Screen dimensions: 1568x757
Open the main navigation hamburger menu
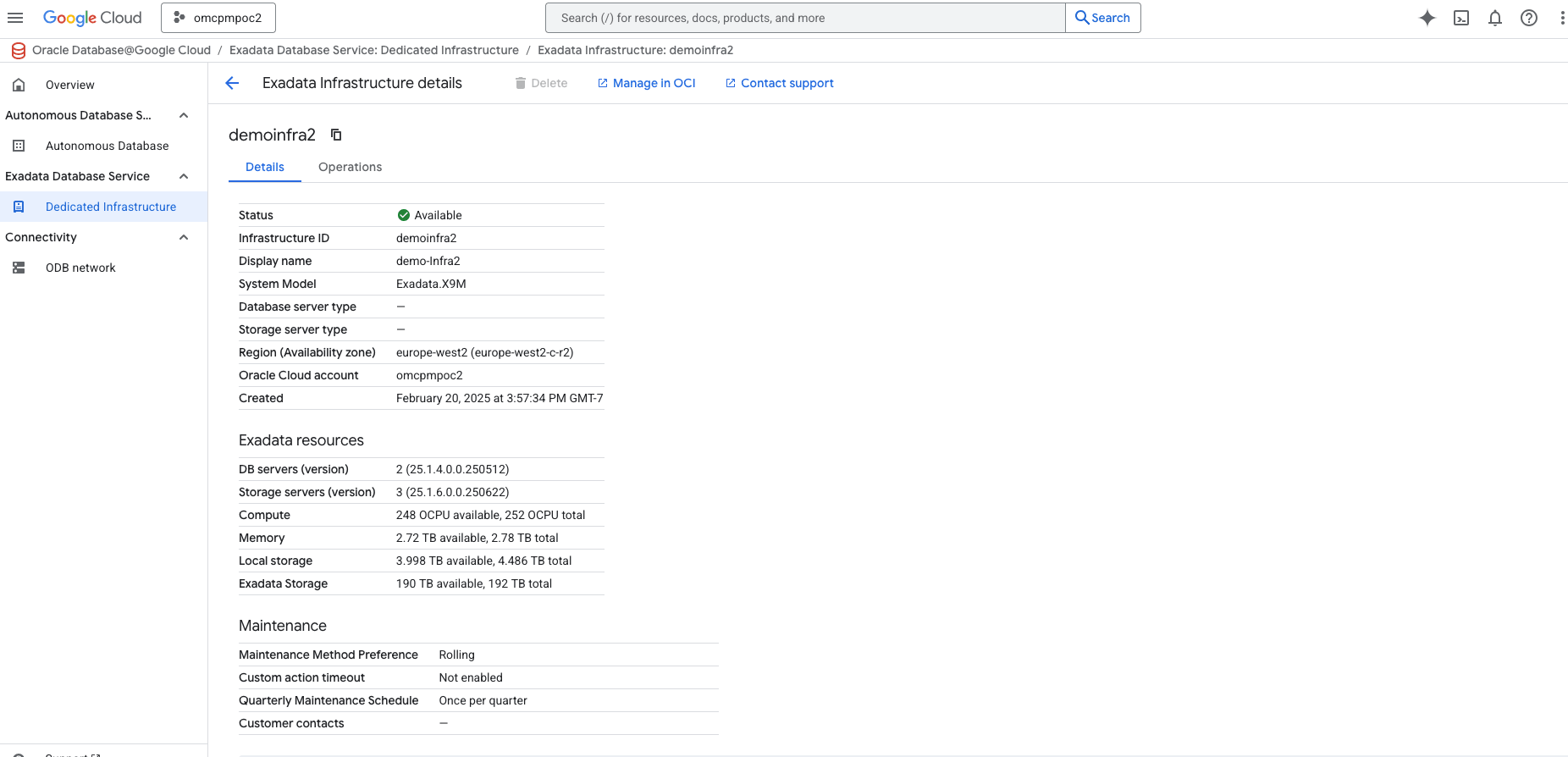(x=15, y=18)
